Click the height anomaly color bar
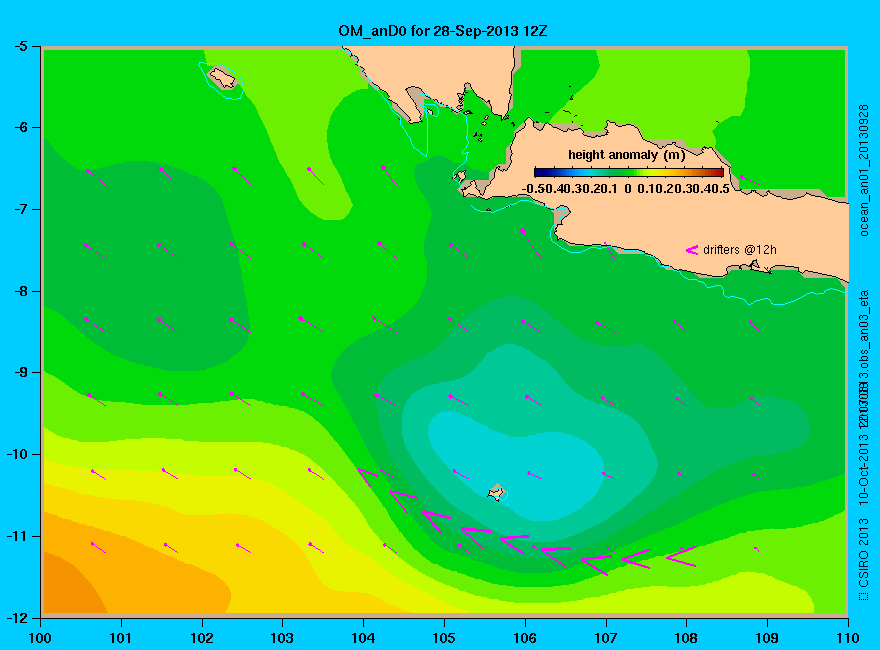This screenshot has height=650, width=880. coord(629,173)
